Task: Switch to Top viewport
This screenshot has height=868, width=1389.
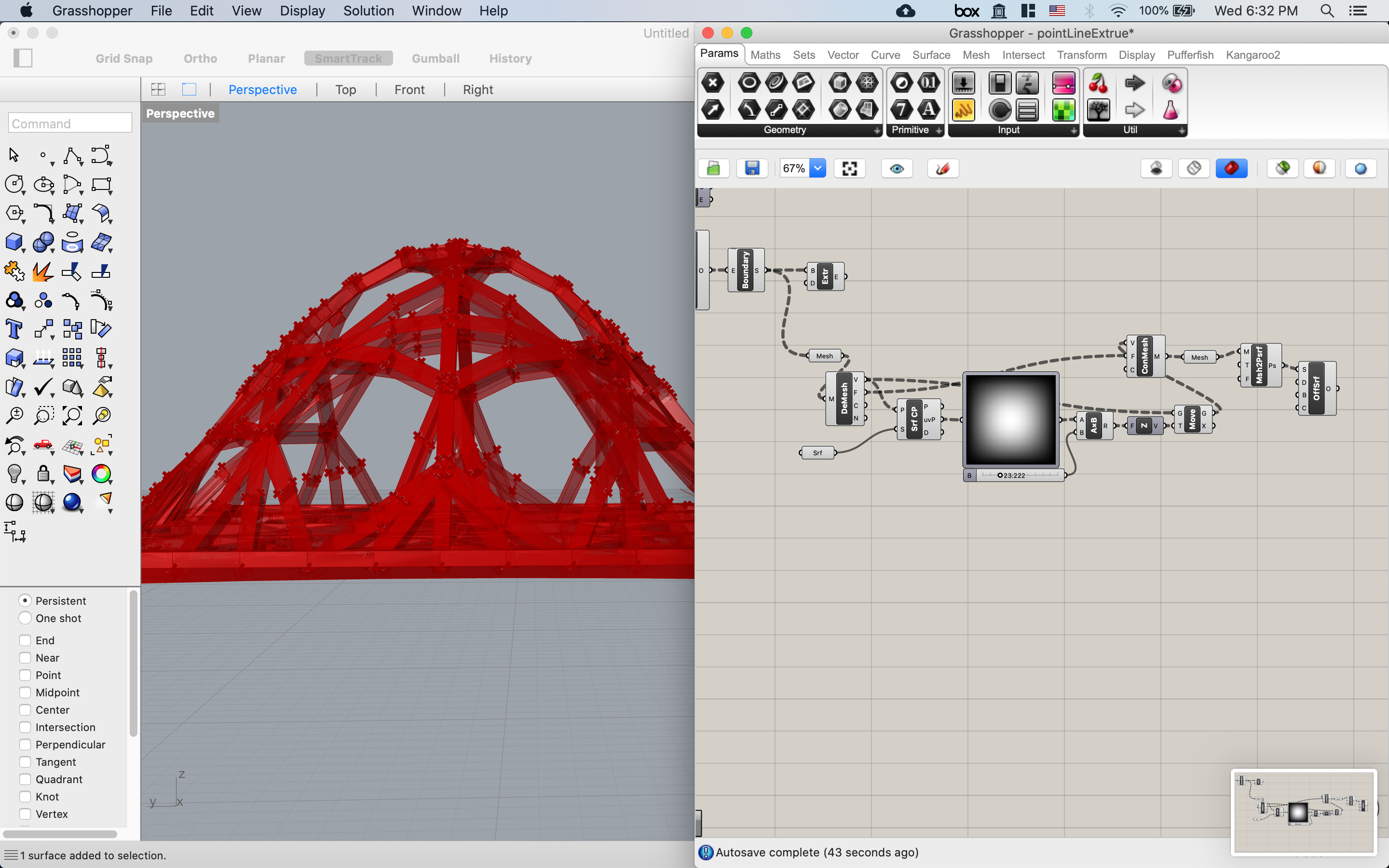Action: click(345, 89)
